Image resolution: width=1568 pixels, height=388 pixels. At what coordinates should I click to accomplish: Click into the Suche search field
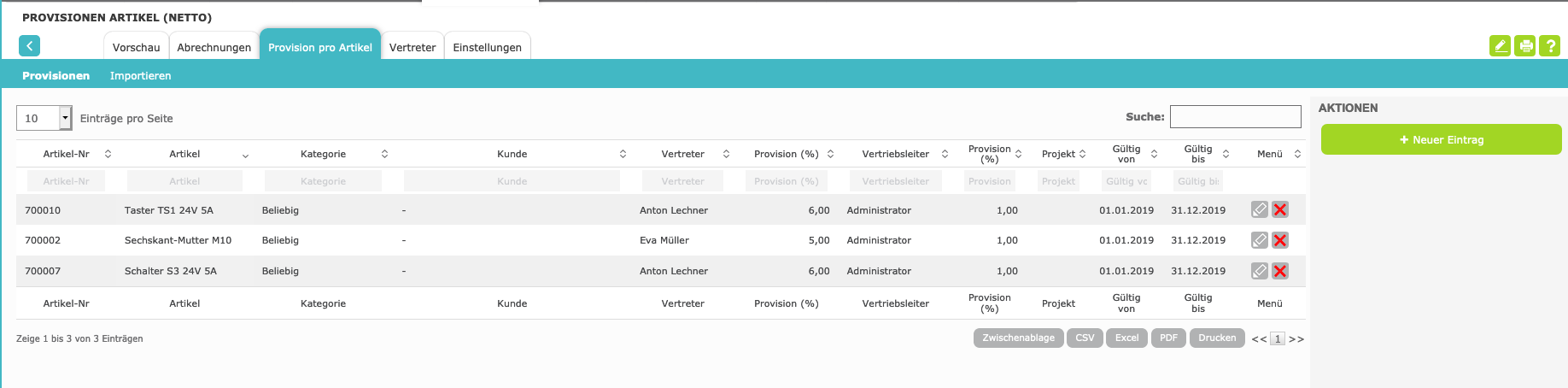(1235, 116)
